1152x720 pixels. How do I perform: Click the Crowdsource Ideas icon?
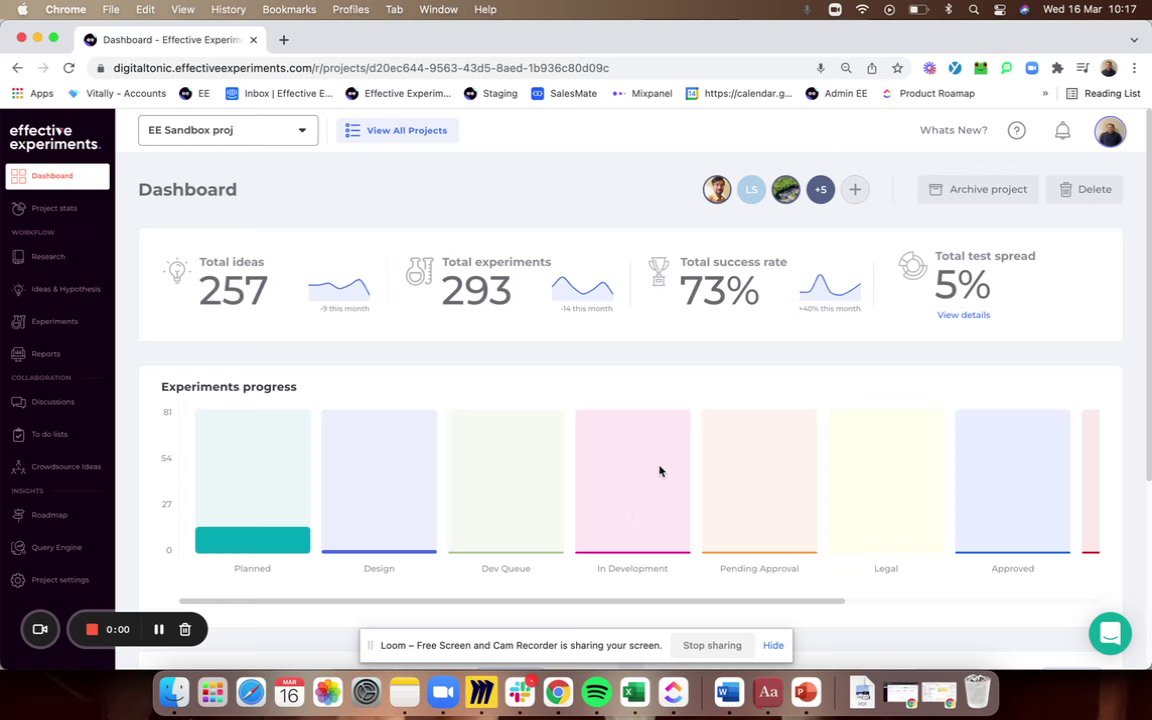18,467
